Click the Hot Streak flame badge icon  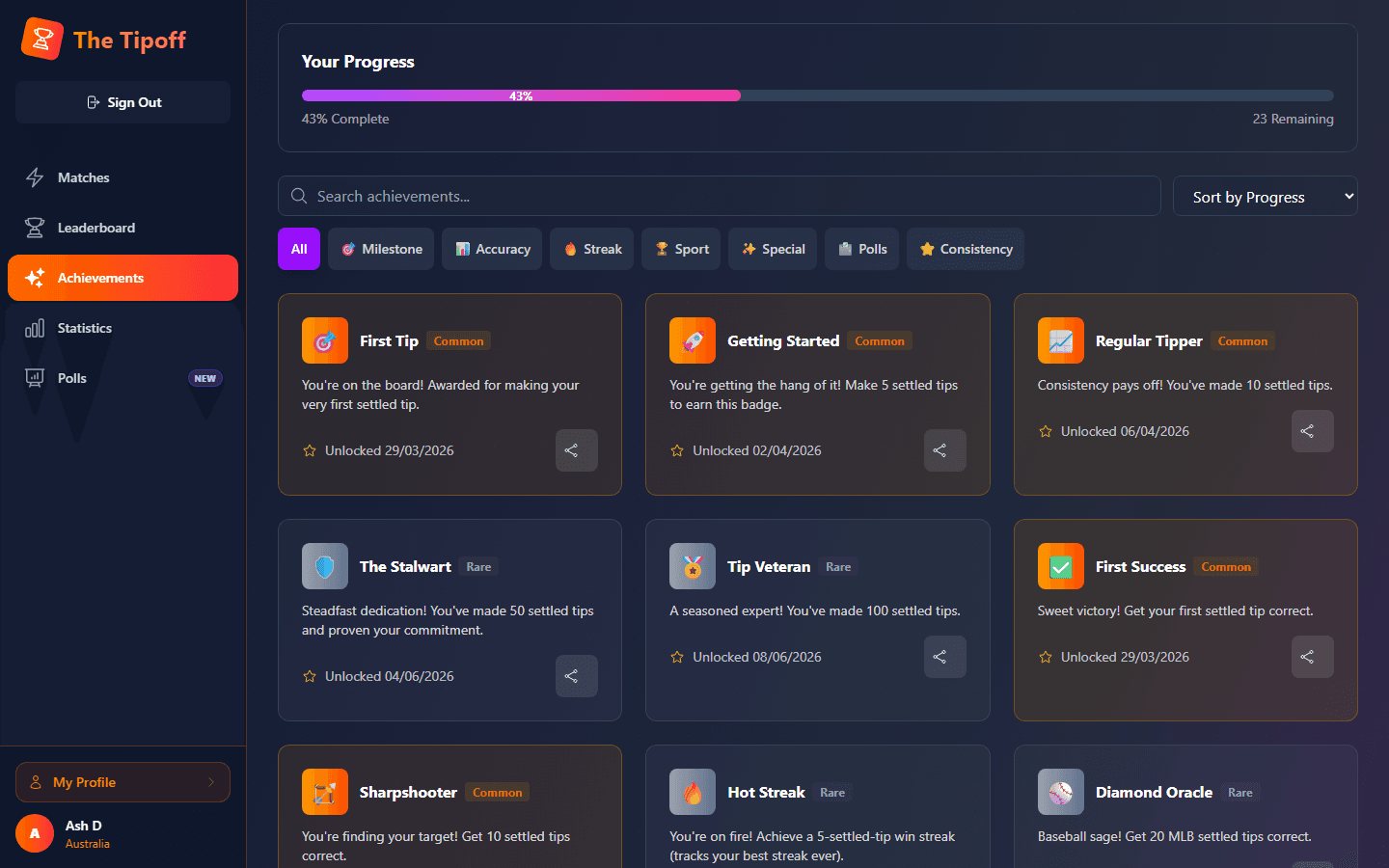[693, 792]
